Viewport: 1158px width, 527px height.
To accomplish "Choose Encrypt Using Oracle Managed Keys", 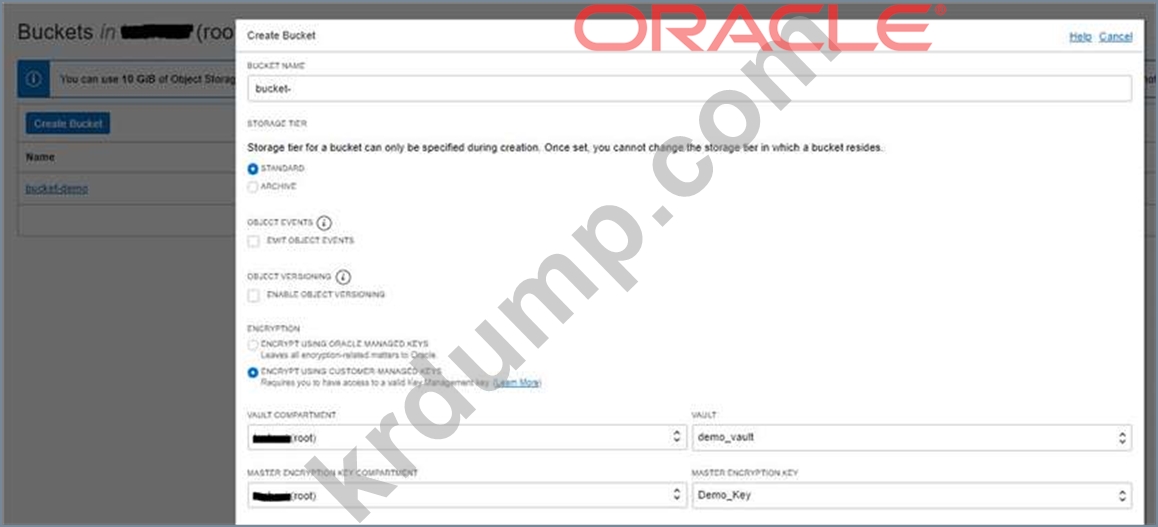I will click(x=253, y=345).
